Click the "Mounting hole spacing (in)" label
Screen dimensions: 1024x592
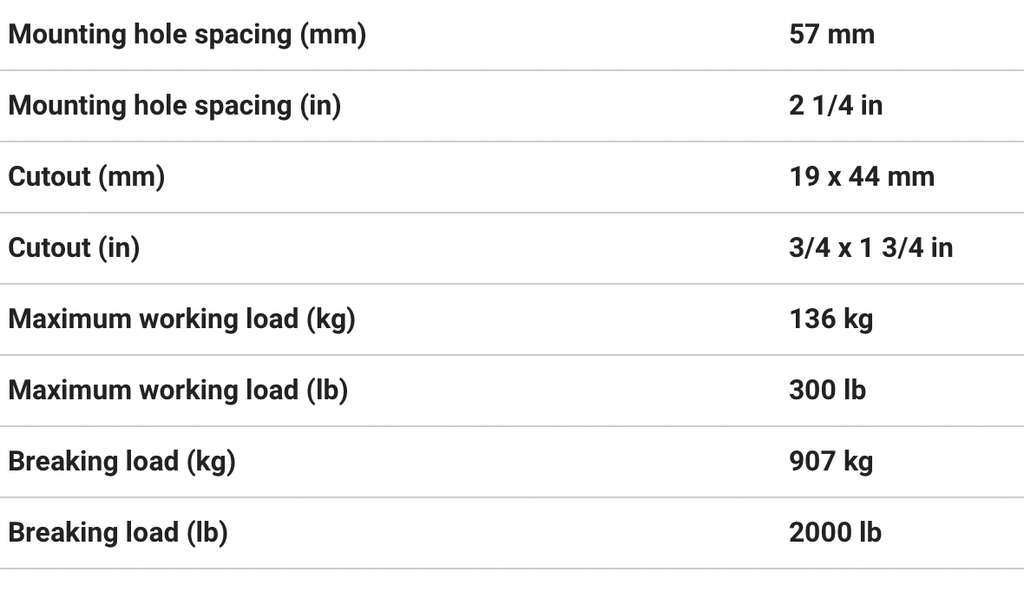tap(174, 106)
